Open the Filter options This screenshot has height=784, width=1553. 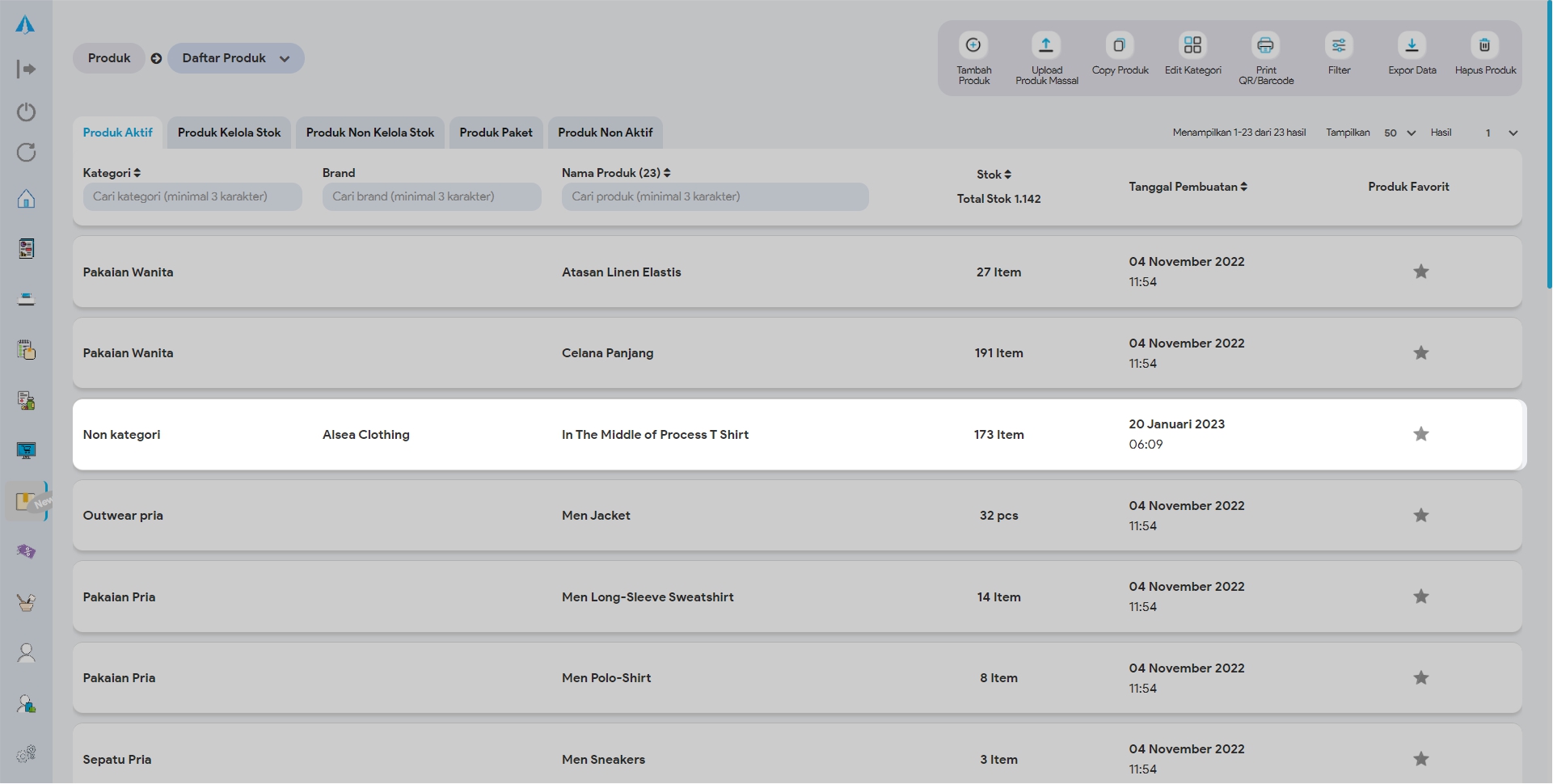(x=1339, y=45)
